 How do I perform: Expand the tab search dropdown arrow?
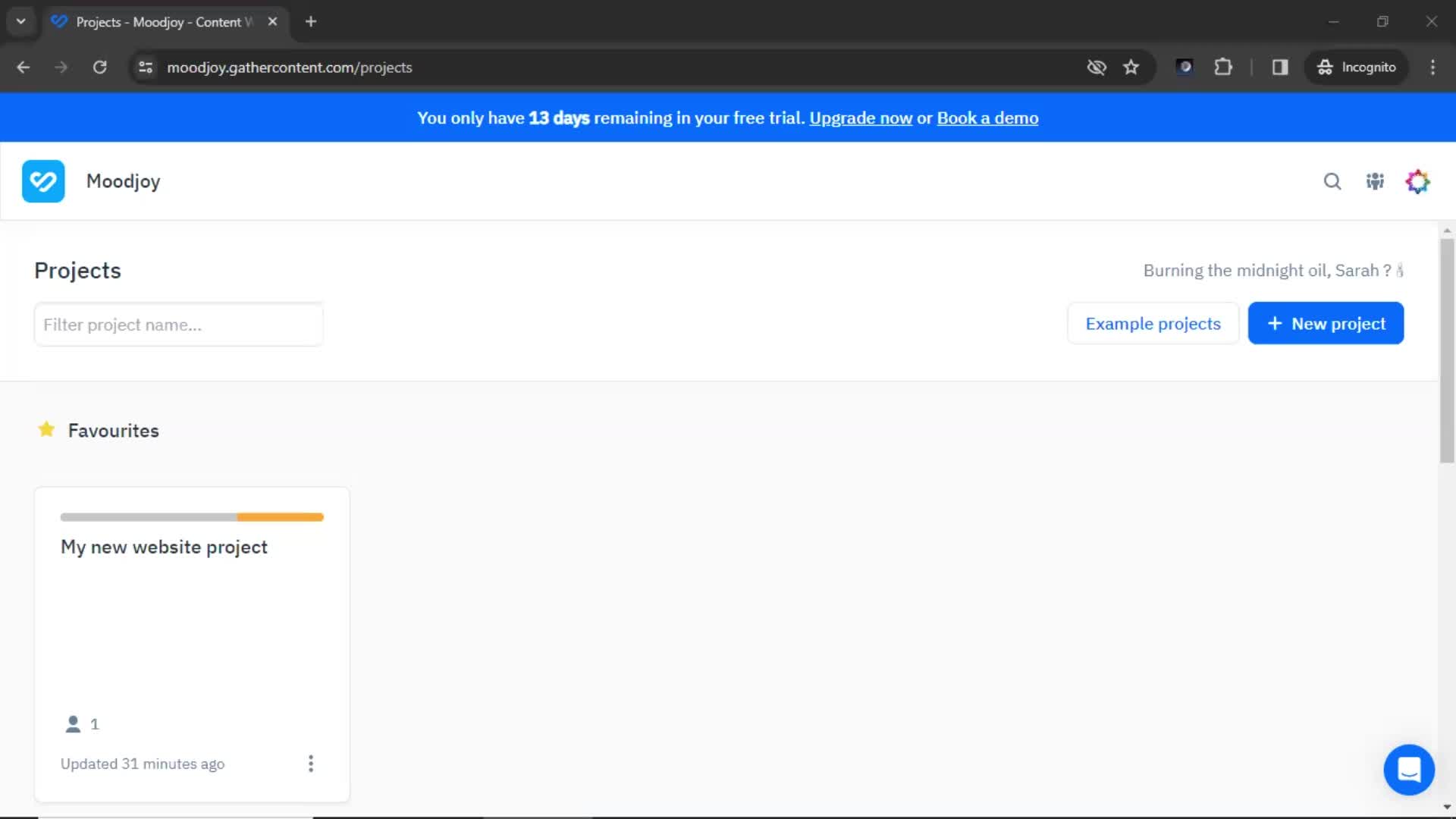click(21, 22)
